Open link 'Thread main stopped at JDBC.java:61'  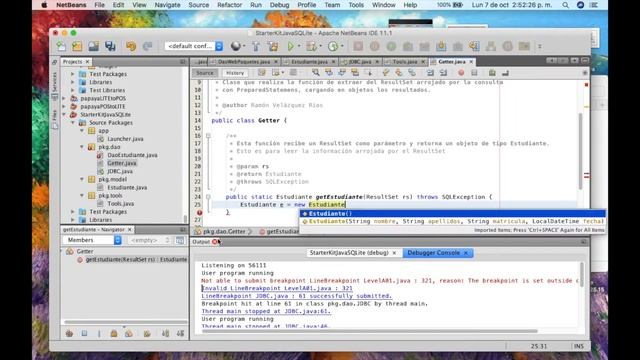coord(266,311)
